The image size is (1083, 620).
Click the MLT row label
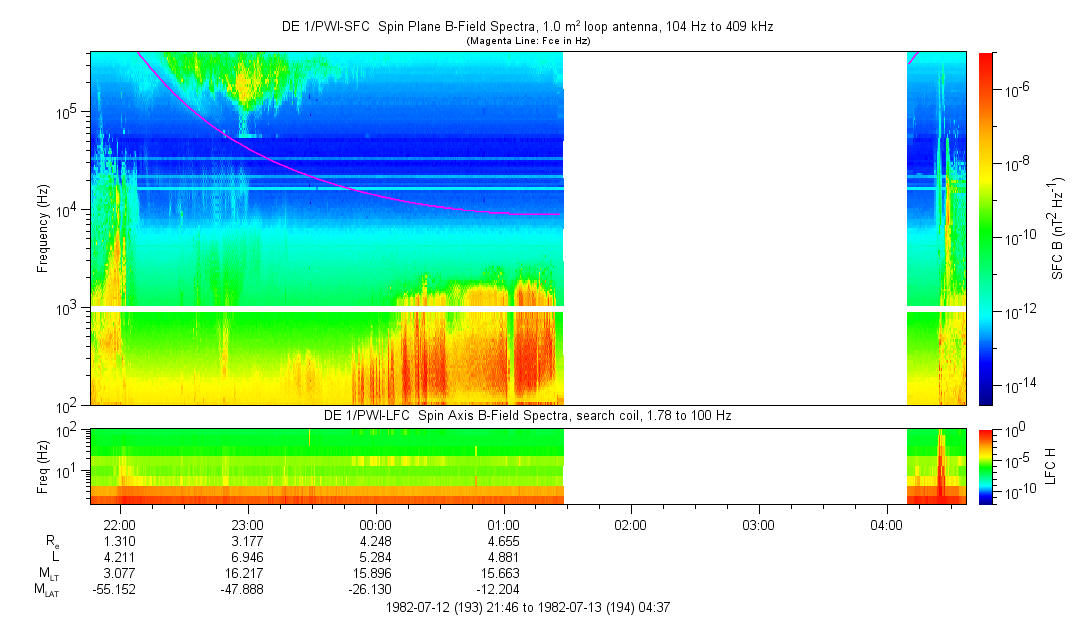point(50,574)
